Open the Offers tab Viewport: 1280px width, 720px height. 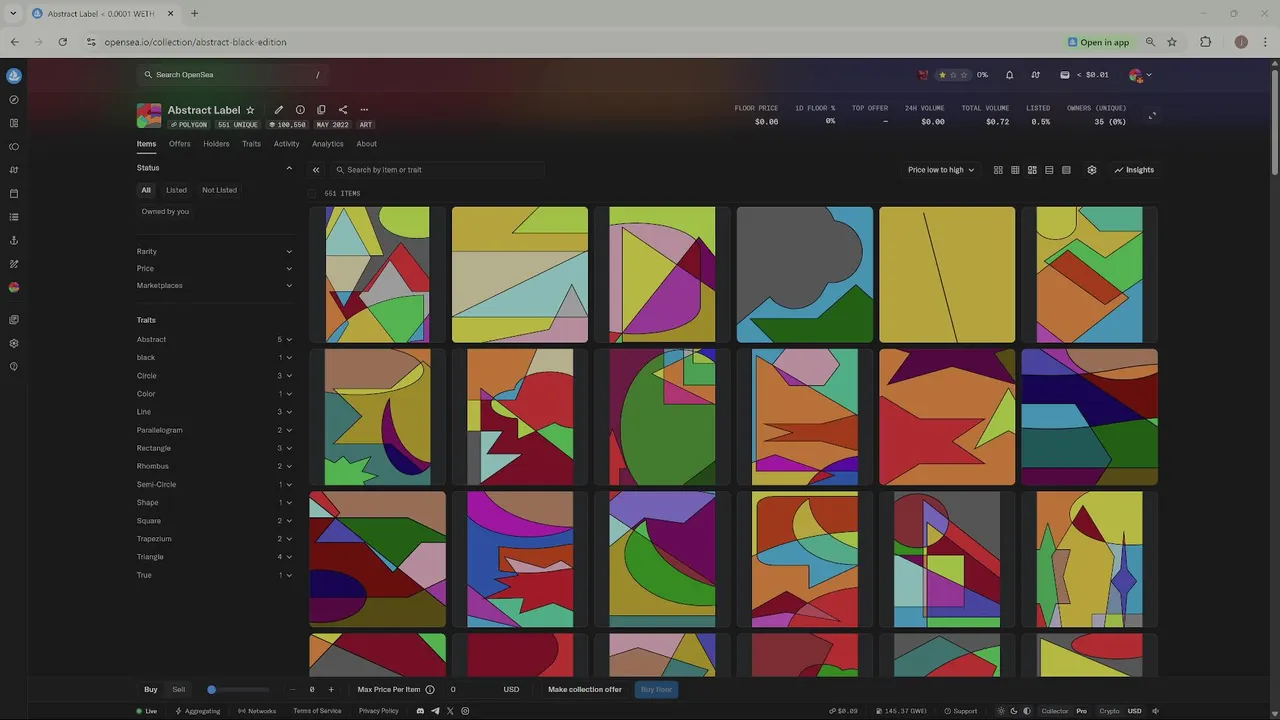[179, 144]
